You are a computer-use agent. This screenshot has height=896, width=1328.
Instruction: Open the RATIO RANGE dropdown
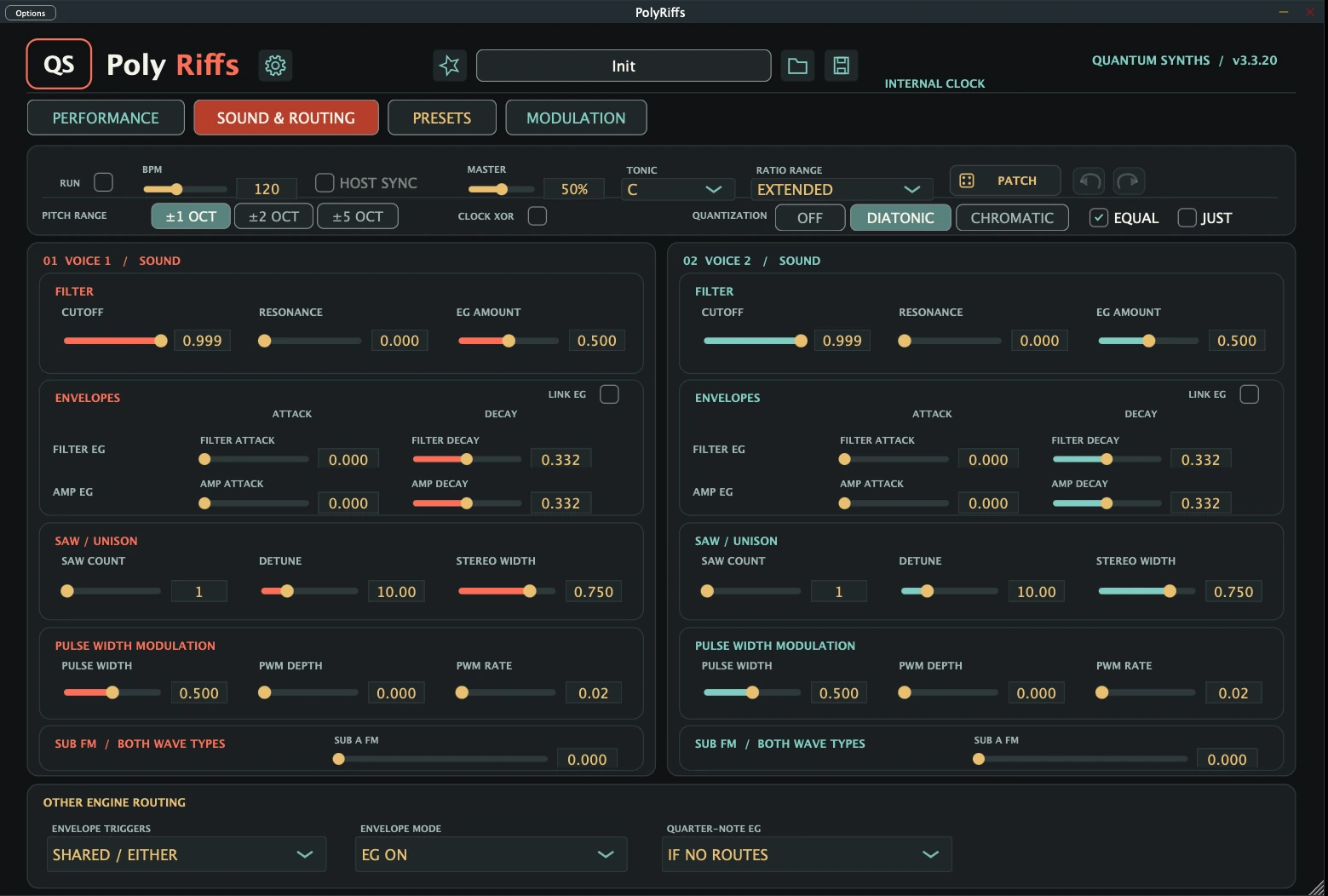point(842,189)
